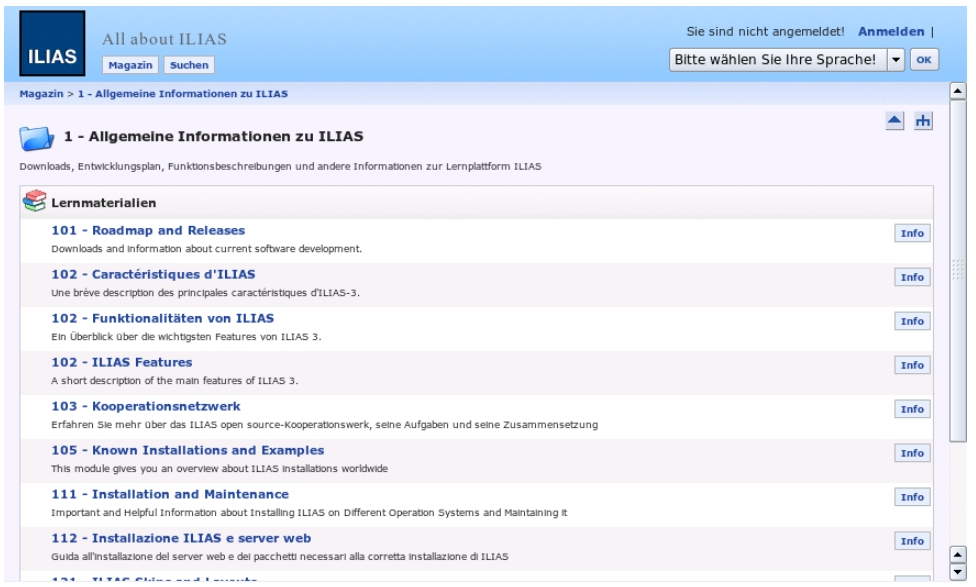The width and height of the screenshot is (976, 587).
Task: Open the tree view icon
Action: pyautogui.click(x=923, y=121)
